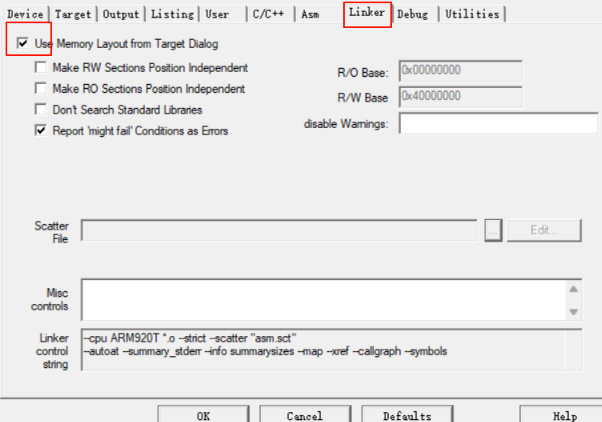Viewport: 602px width, 422px height.
Task: Browse for scatter file with ellipsis button
Action: point(493,230)
